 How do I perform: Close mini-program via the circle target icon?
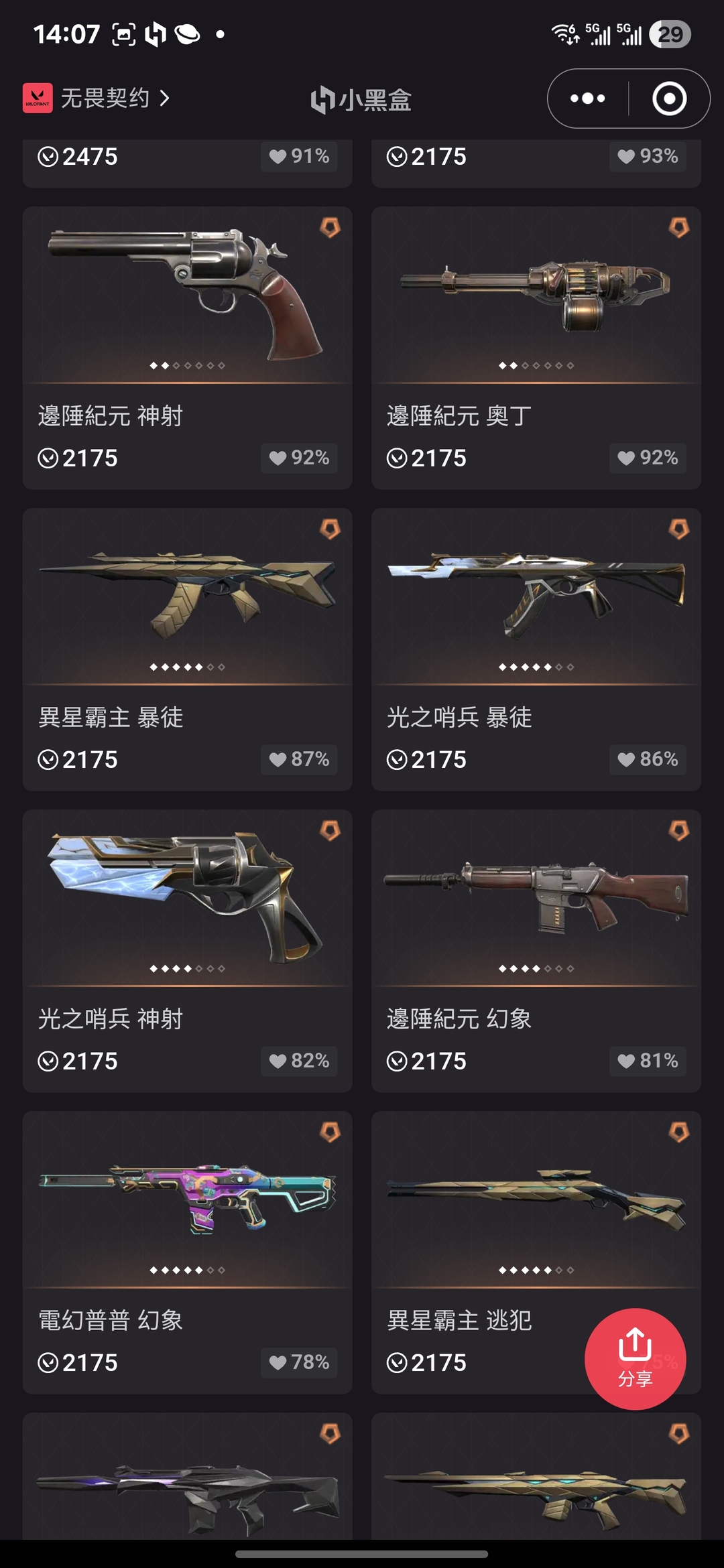tap(669, 99)
